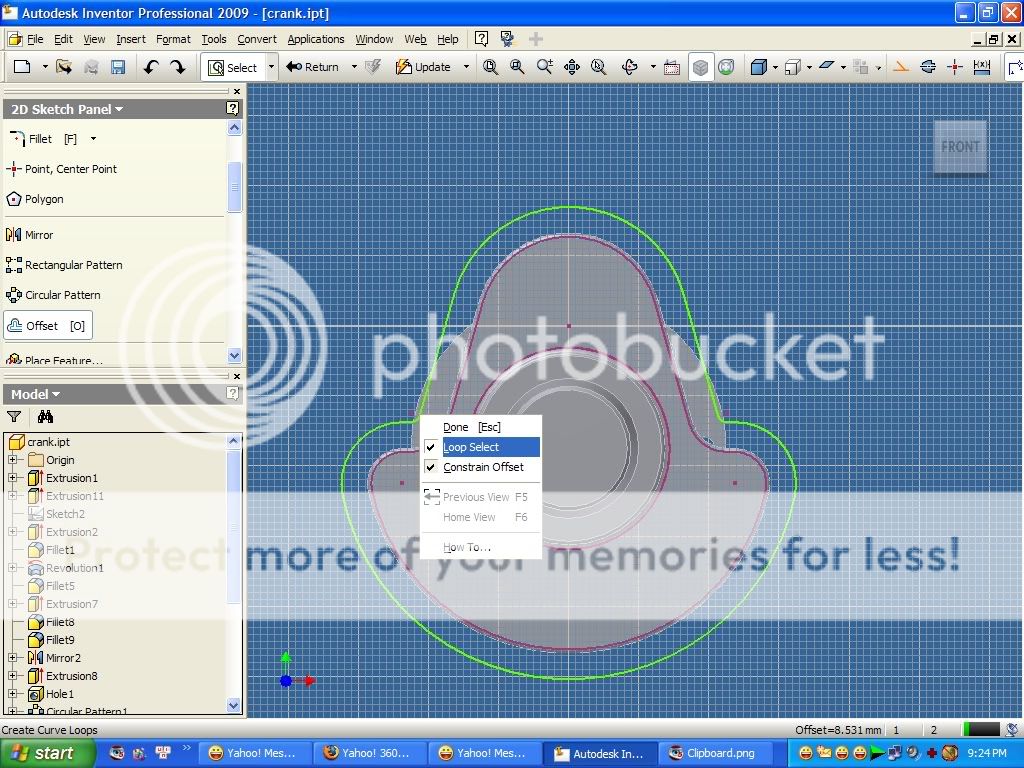Click the FRONT view cube face
This screenshot has width=1024, height=768.
[x=960, y=147]
